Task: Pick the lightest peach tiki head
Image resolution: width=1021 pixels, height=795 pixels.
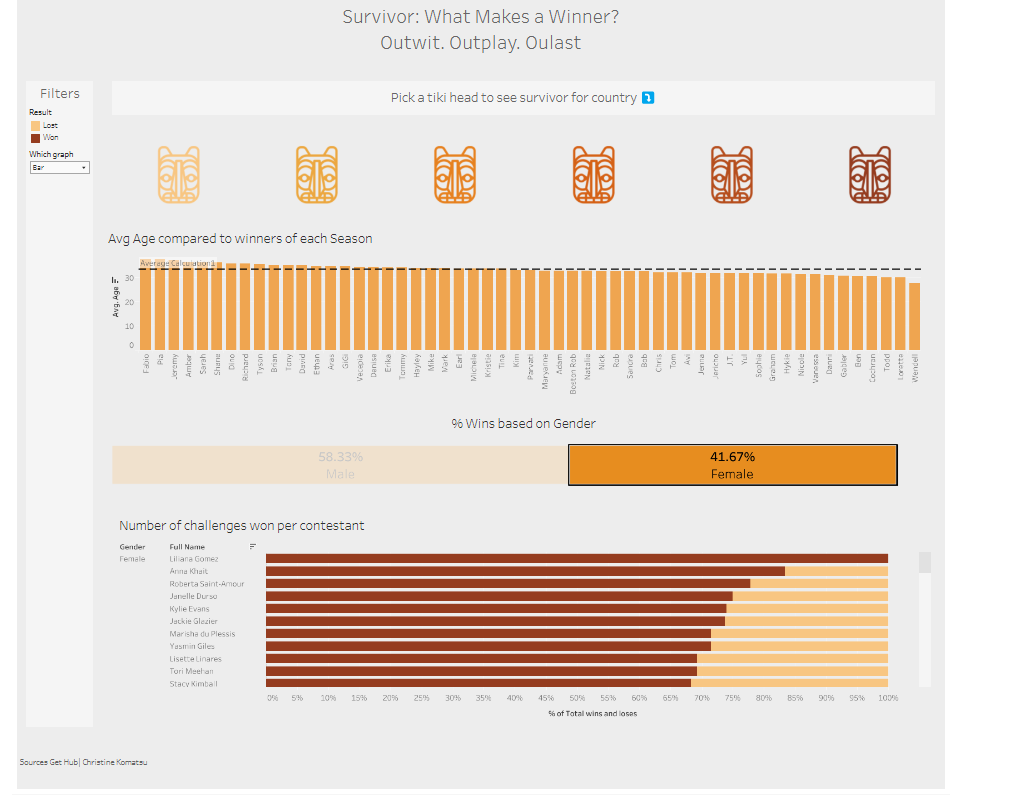Action: [178, 174]
